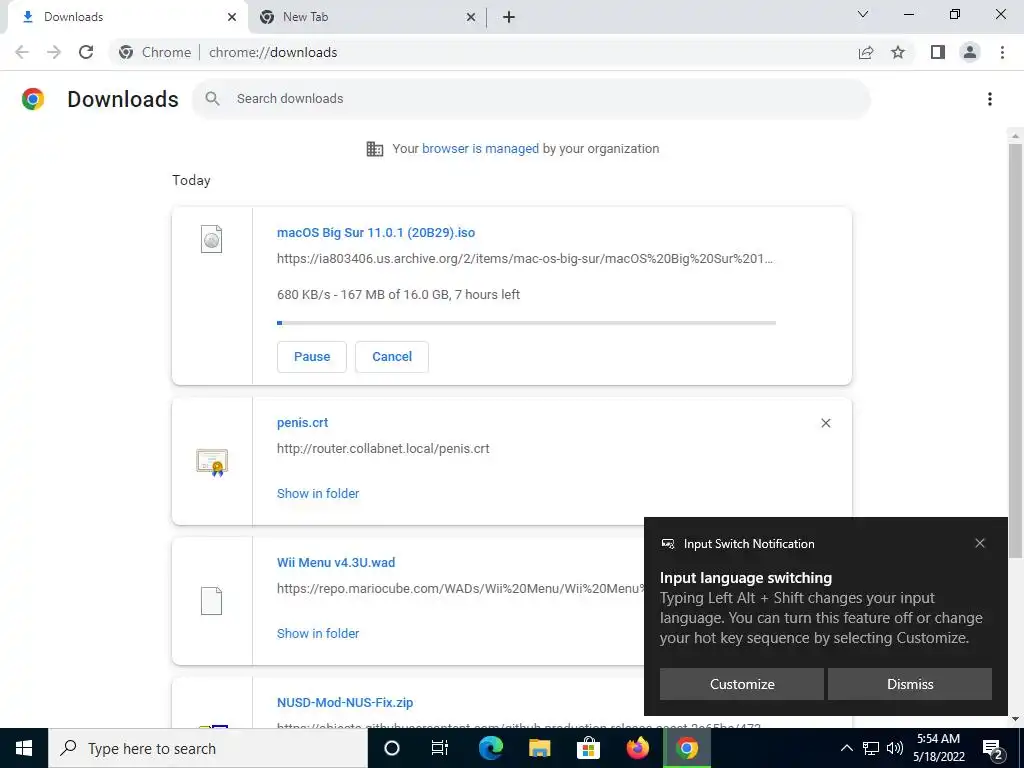
Task: Open the penis.crt file link
Action: 302,423
